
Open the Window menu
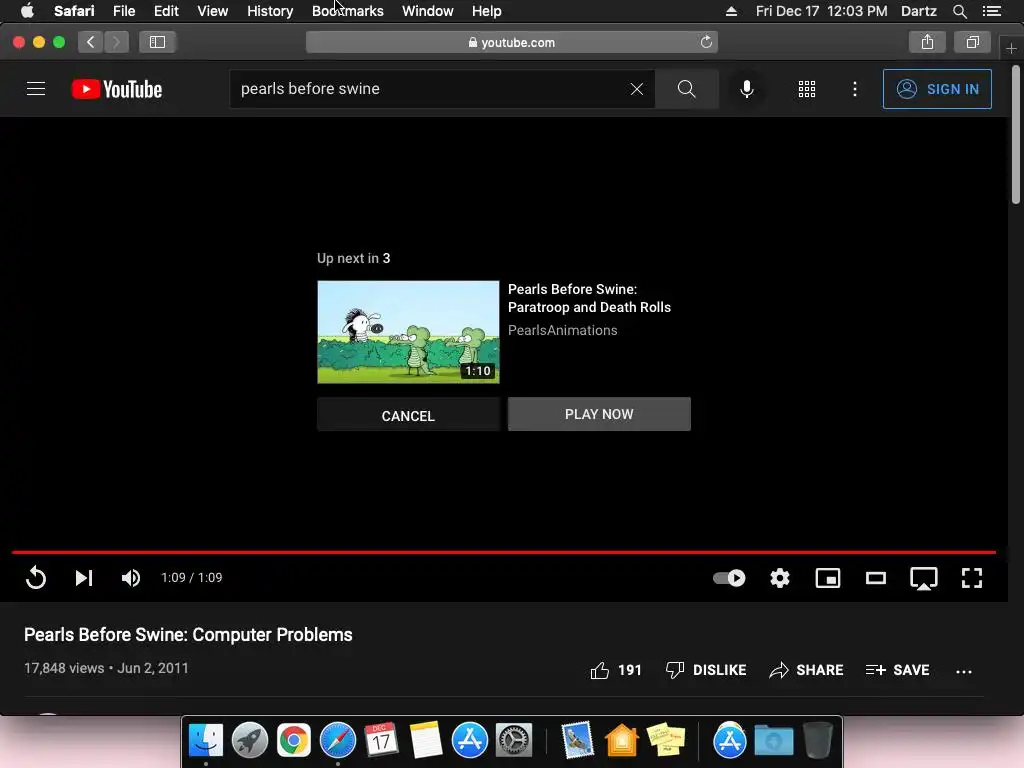pos(428,11)
